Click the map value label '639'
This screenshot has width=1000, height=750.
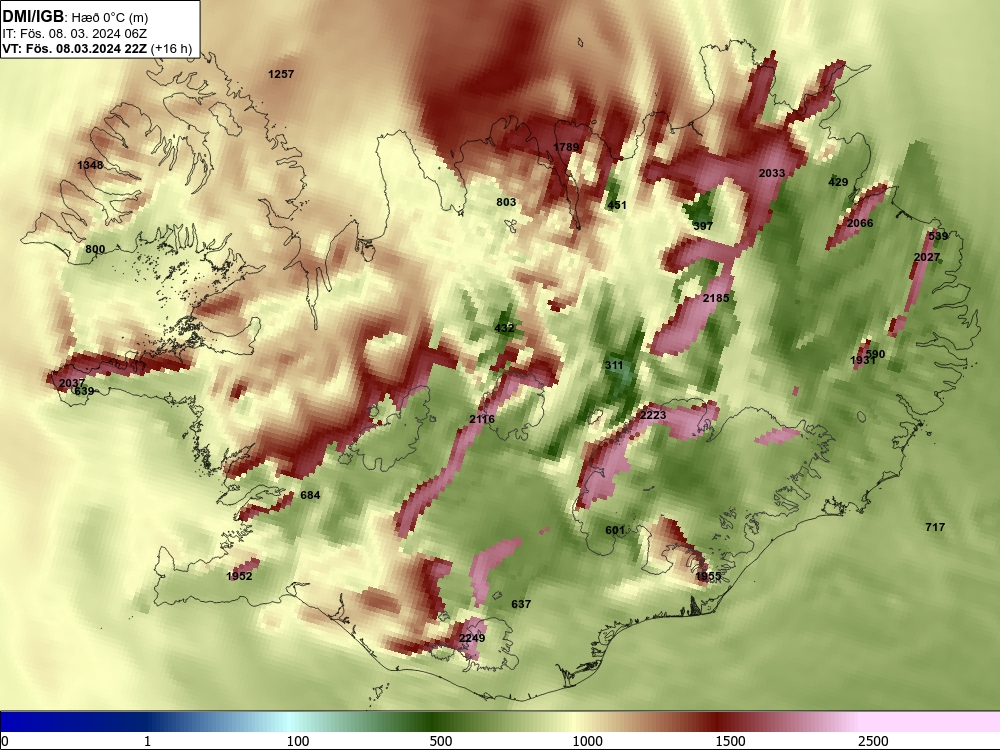coord(84,391)
